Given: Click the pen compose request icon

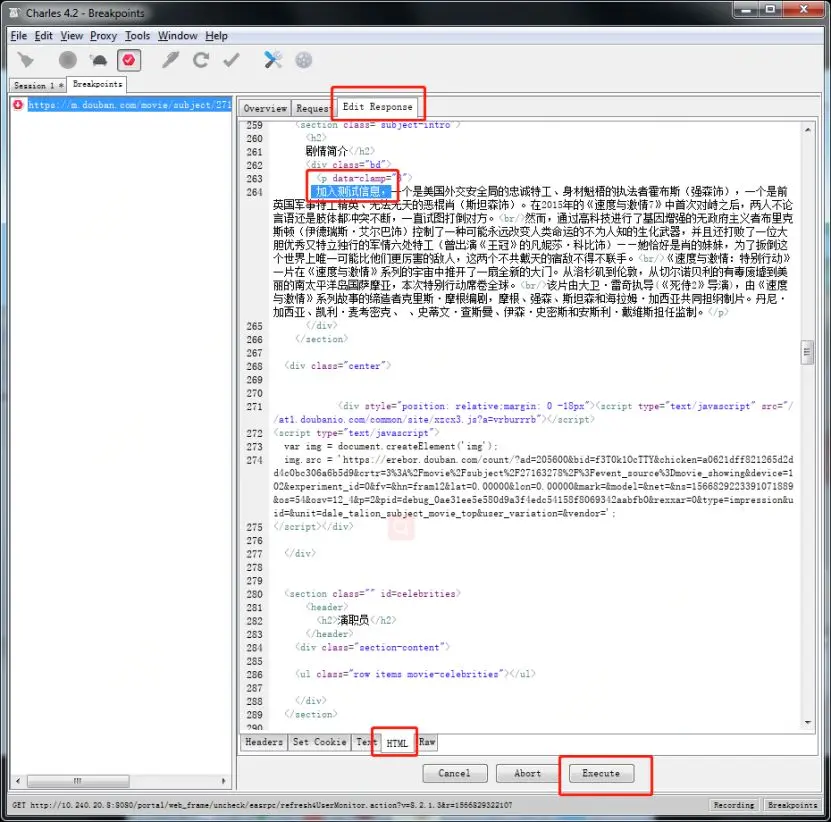Looking at the screenshot, I should (170, 60).
